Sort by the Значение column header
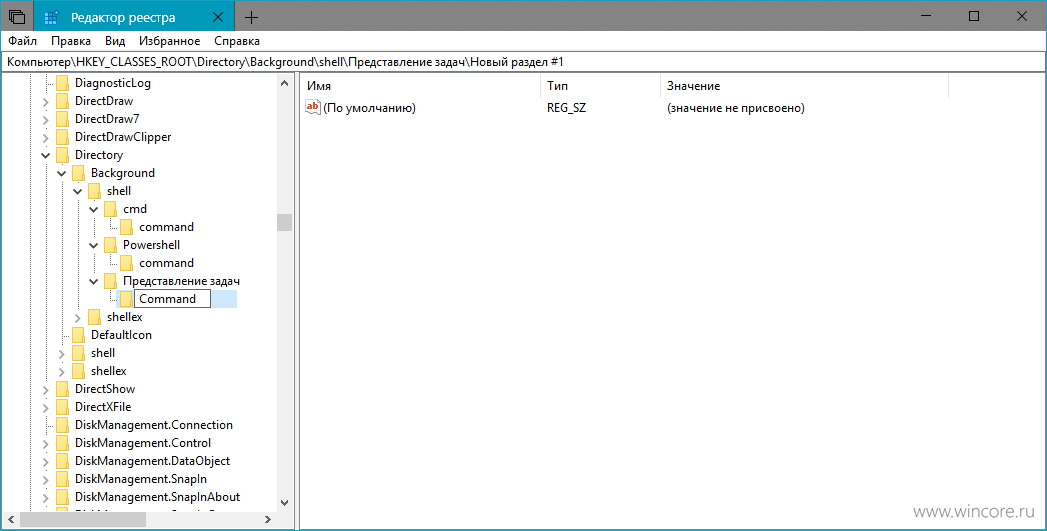Screen dimensions: 1047x531 coord(804,86)
